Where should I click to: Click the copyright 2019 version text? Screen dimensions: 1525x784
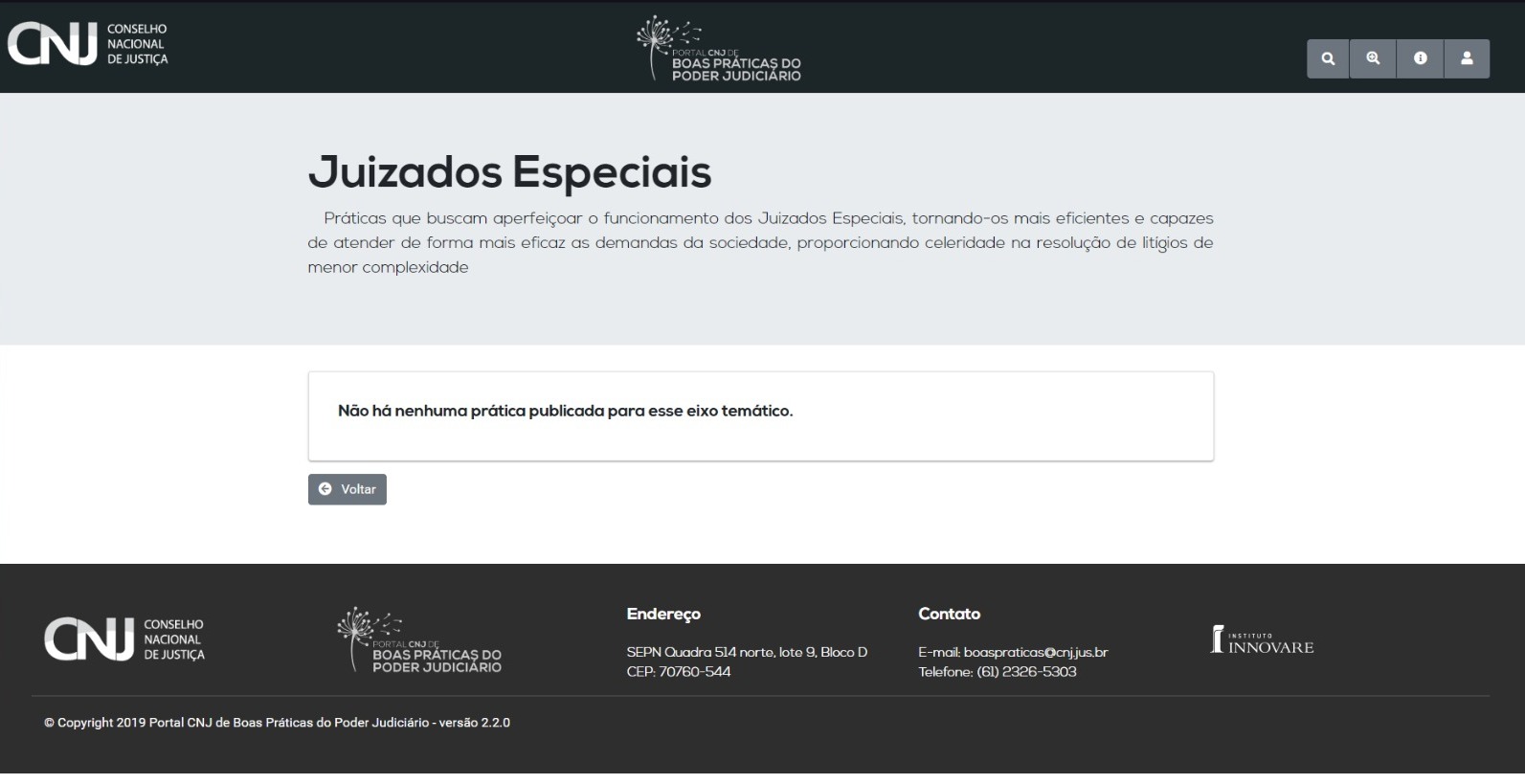[277, 723]
